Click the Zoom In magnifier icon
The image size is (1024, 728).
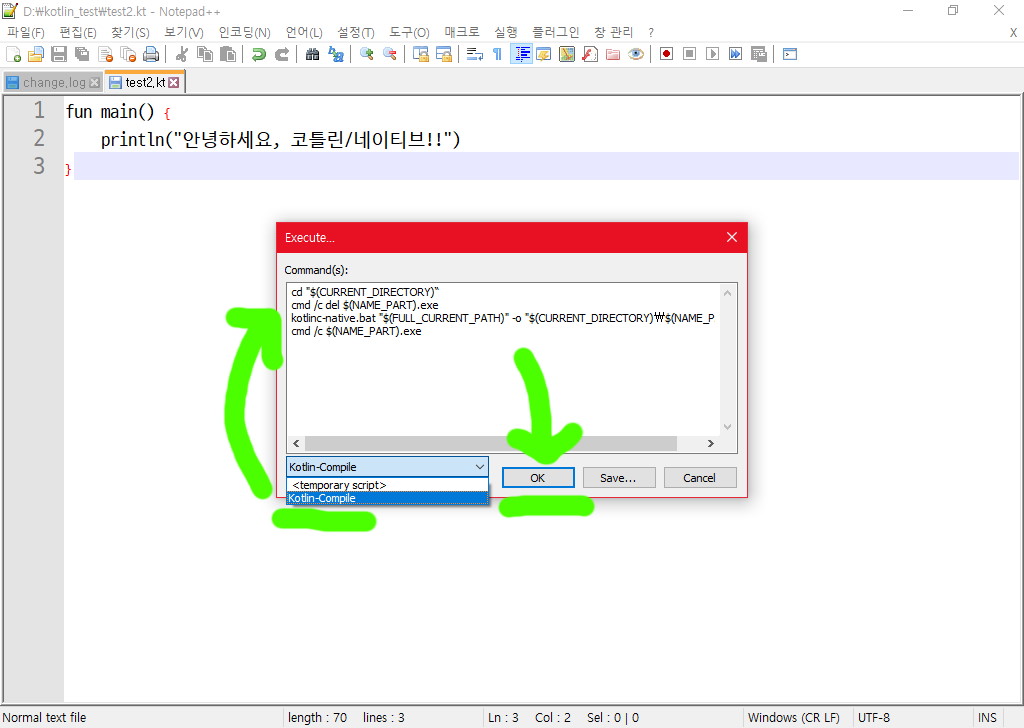367,54
